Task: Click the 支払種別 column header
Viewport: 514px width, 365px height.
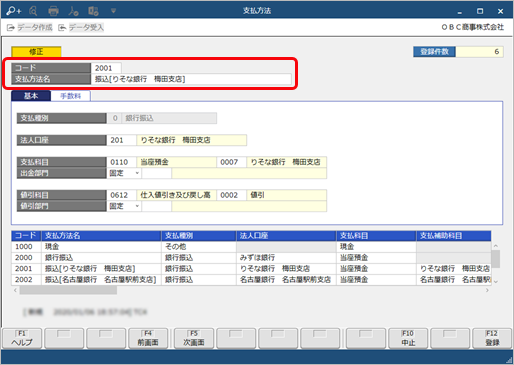Action: coord(199,236)
